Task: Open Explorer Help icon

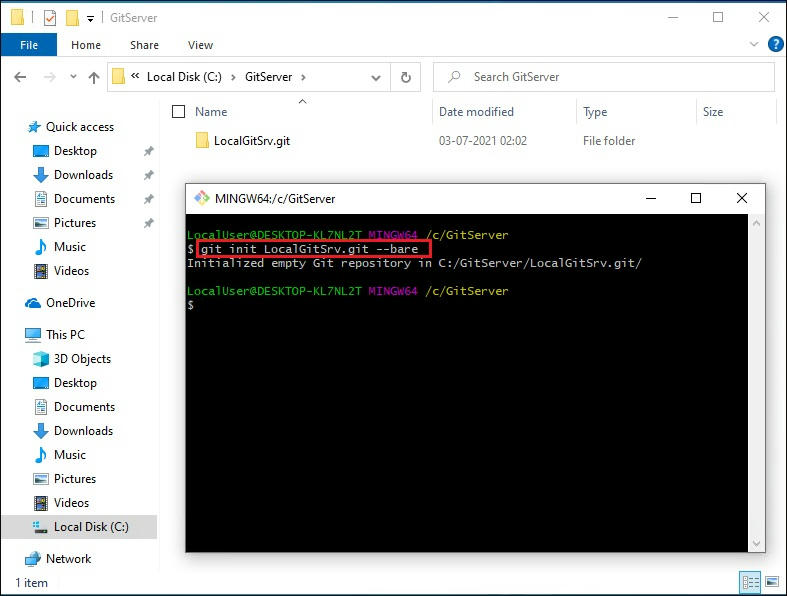Action: (775, 44)
